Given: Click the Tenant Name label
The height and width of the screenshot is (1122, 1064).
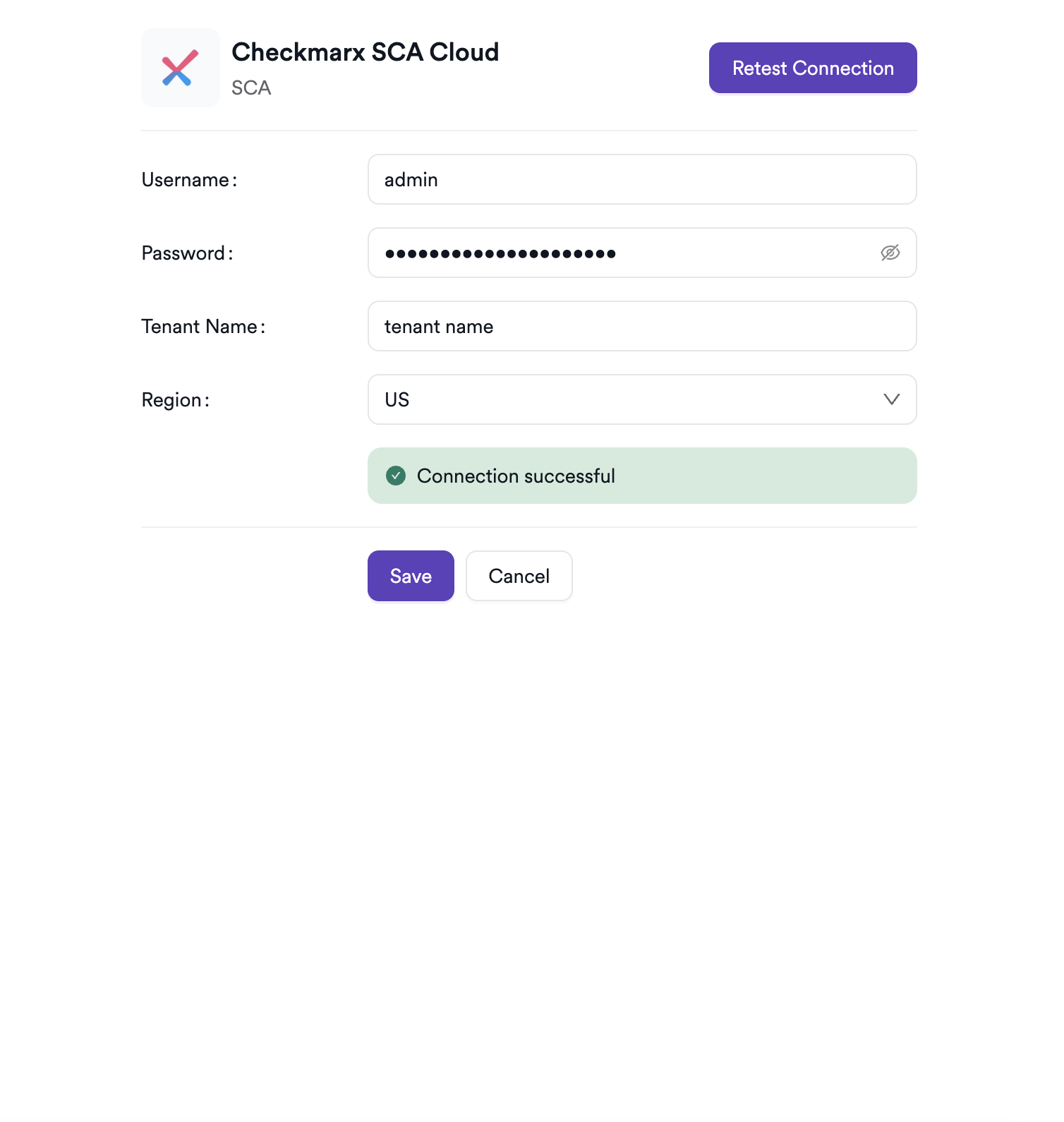Looking at the screenshot, I should [x=203, y=327].
